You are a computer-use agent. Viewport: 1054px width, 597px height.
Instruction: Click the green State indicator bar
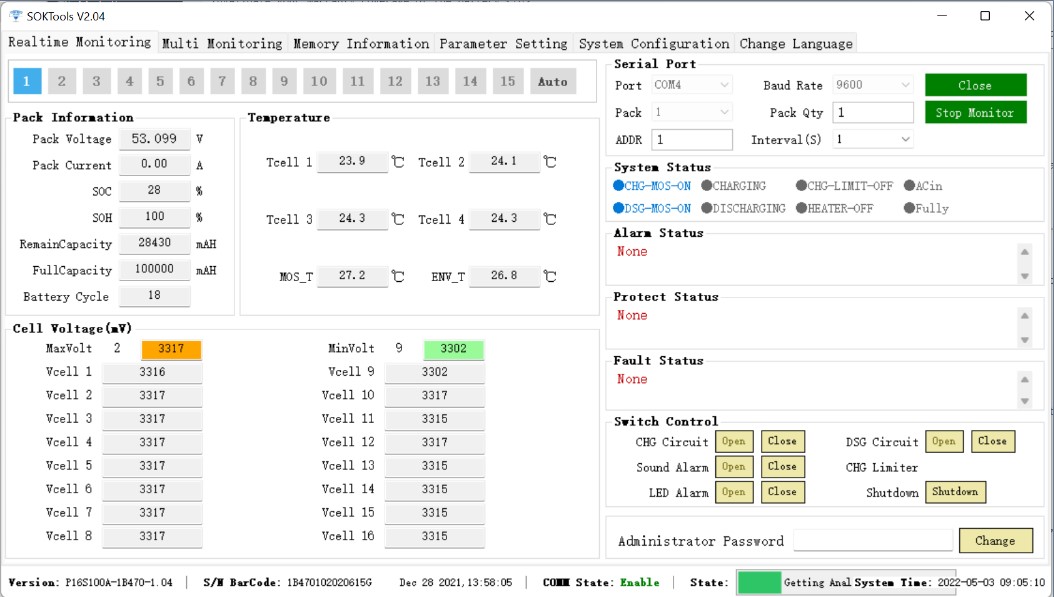(760, 582)
